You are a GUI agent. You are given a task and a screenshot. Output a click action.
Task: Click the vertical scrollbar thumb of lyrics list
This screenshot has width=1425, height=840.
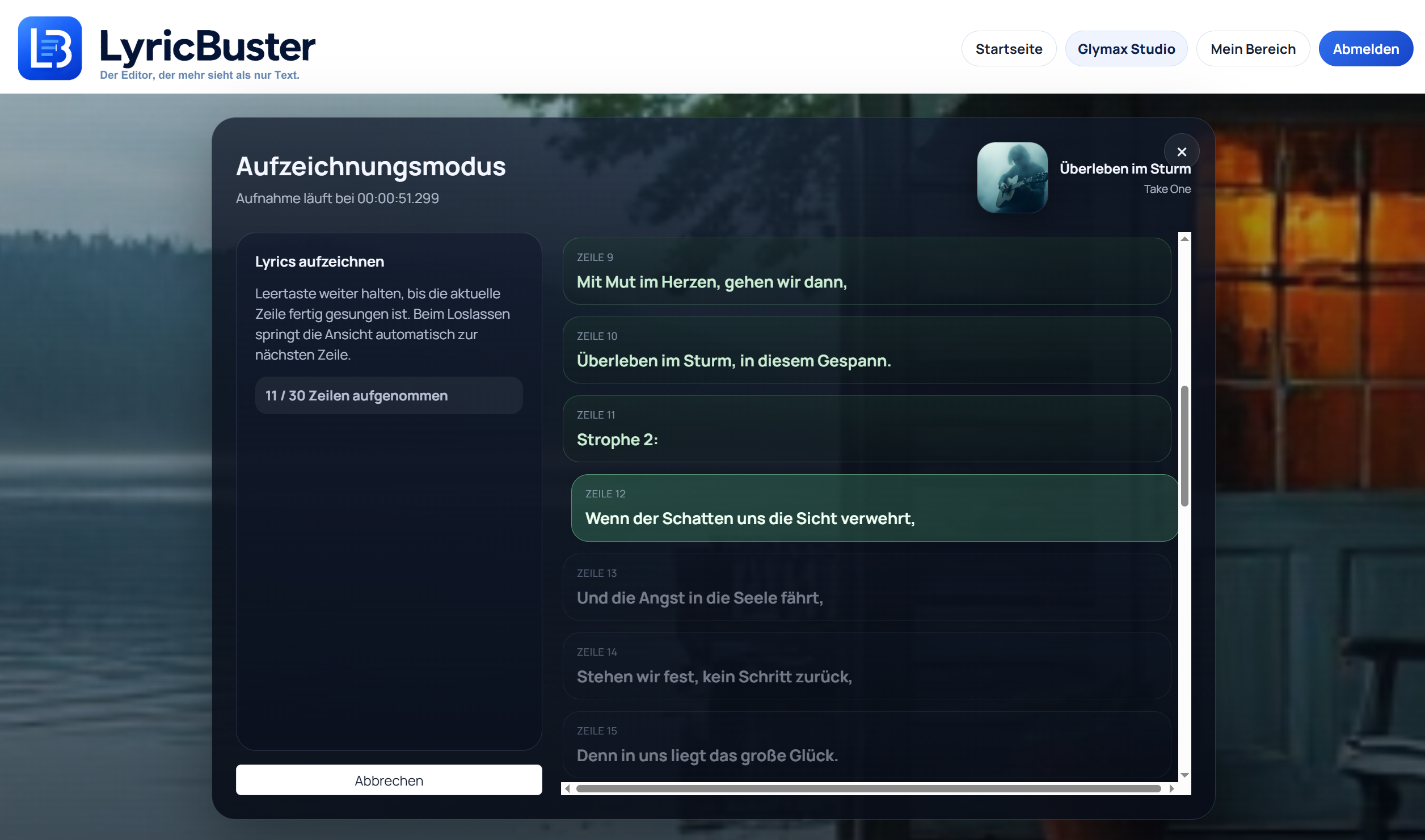[x=1184, y=446]
